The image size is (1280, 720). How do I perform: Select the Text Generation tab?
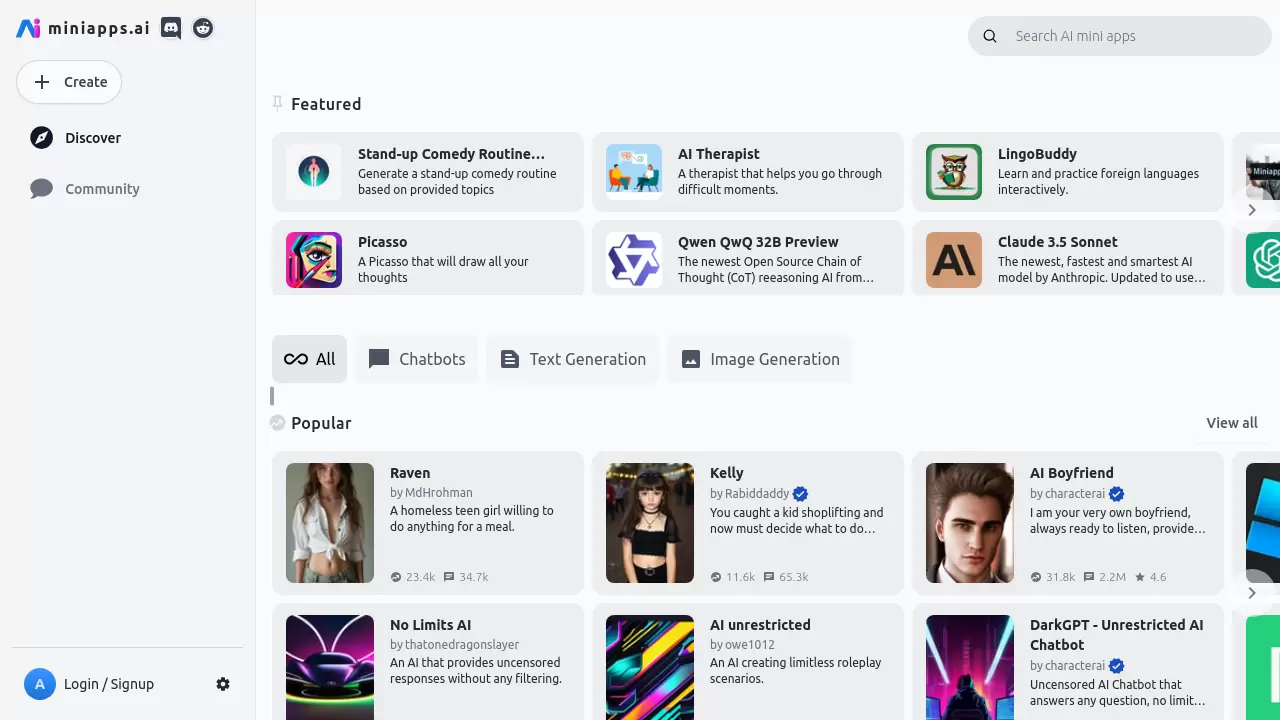tap(573, 359)
